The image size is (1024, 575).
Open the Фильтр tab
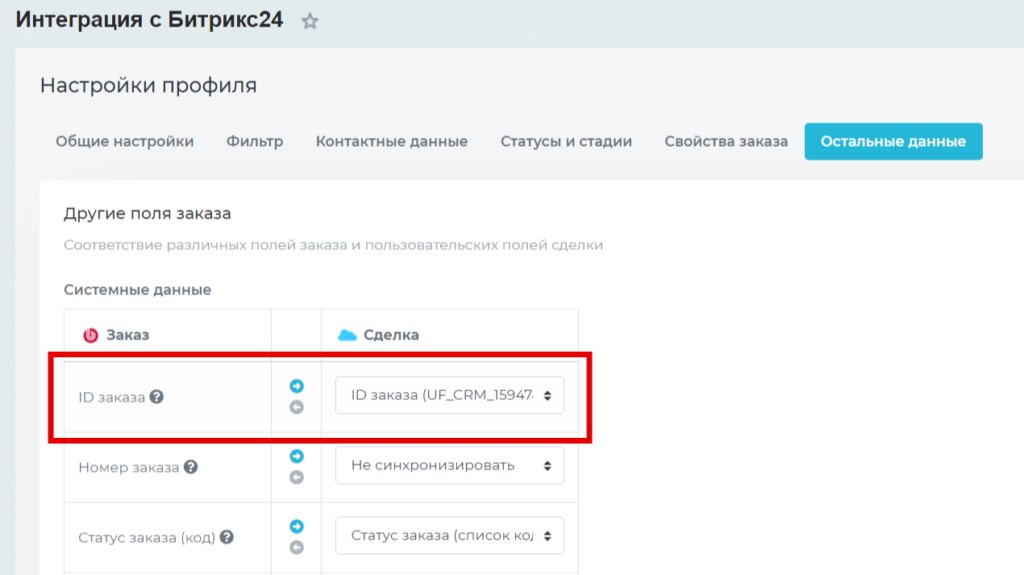click(x=255, y=141)
